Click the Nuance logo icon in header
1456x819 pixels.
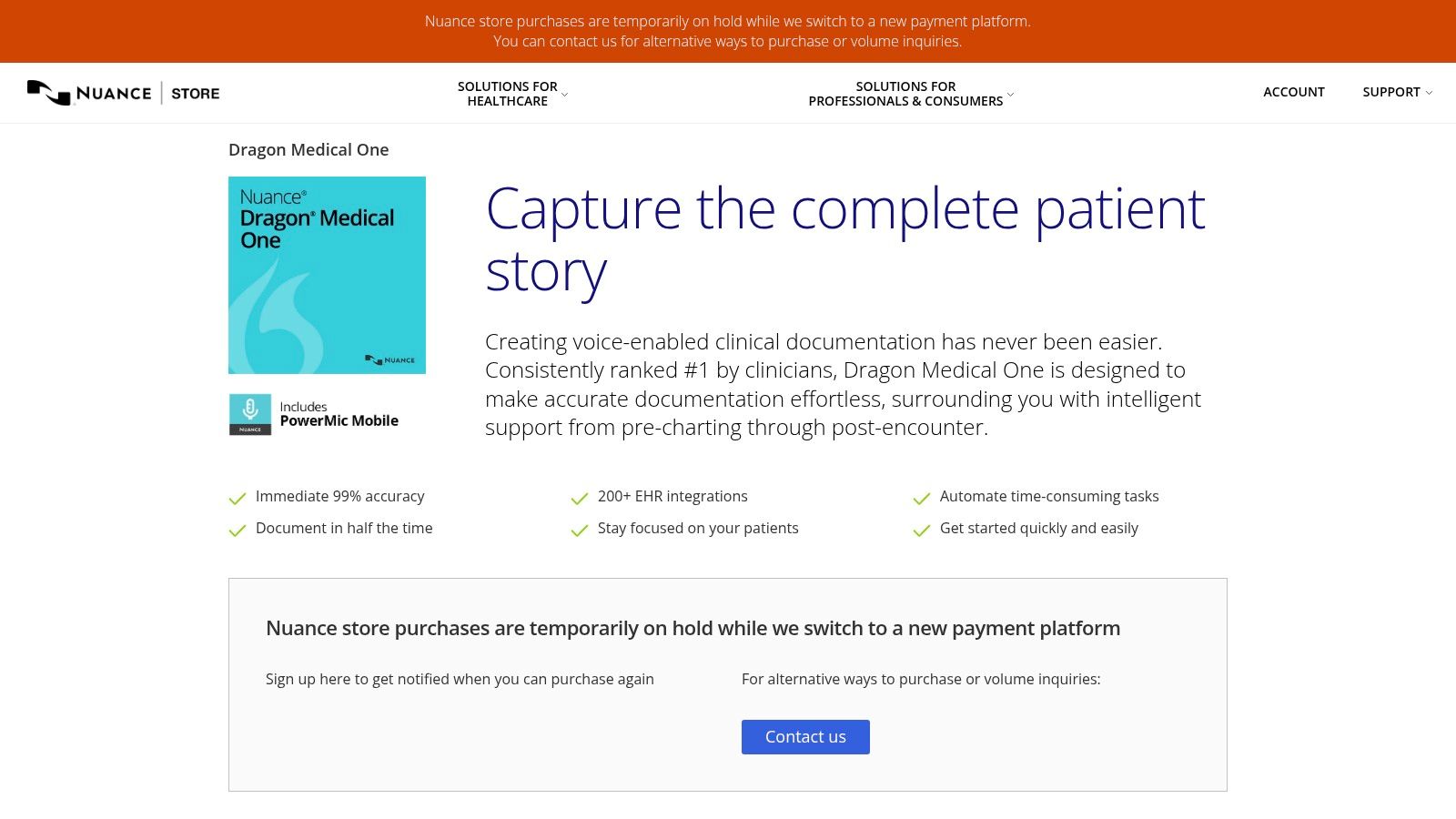(x=49, y=93)
